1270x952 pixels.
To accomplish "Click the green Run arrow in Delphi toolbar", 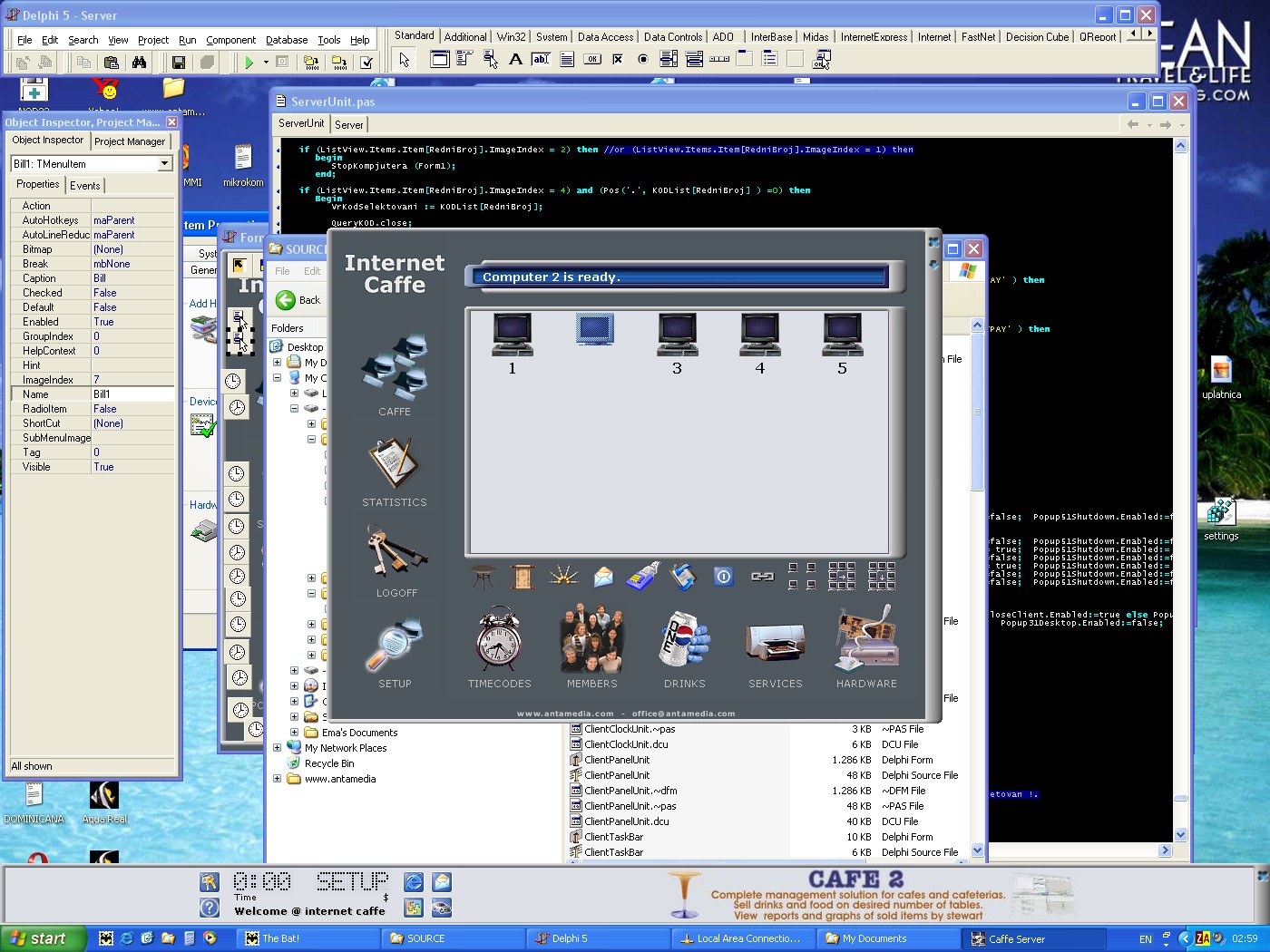I will pos(249,63).
